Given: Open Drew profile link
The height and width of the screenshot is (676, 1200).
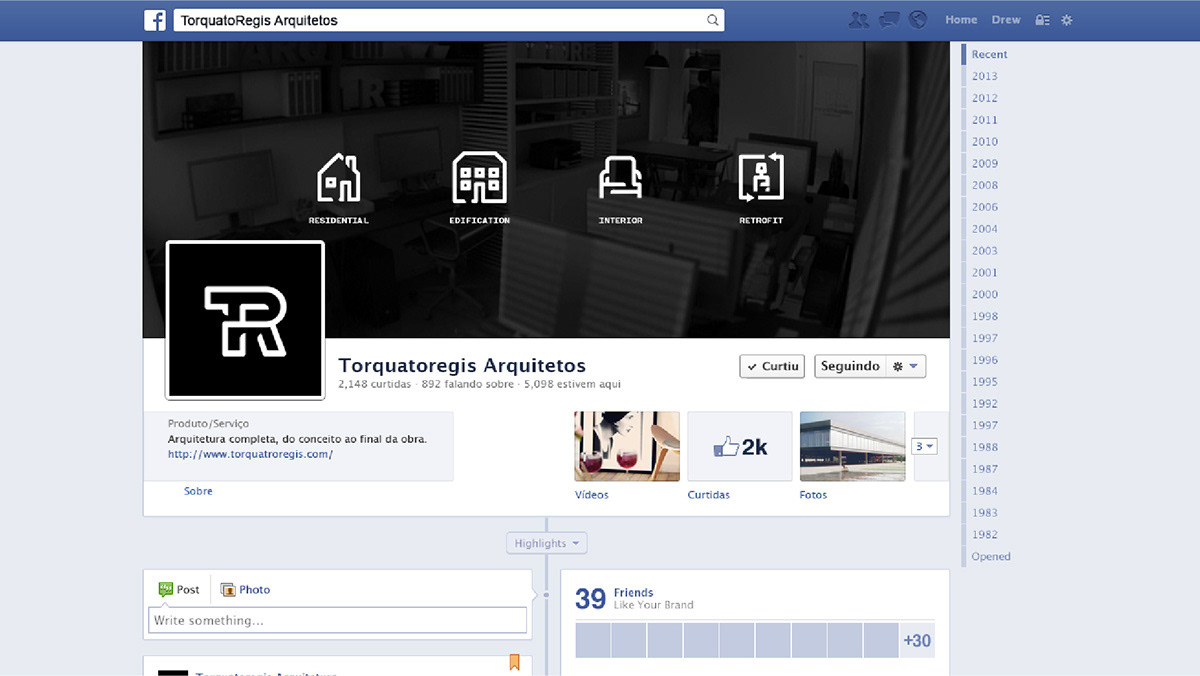Looking at the screenshot, I should [1006, 20].
